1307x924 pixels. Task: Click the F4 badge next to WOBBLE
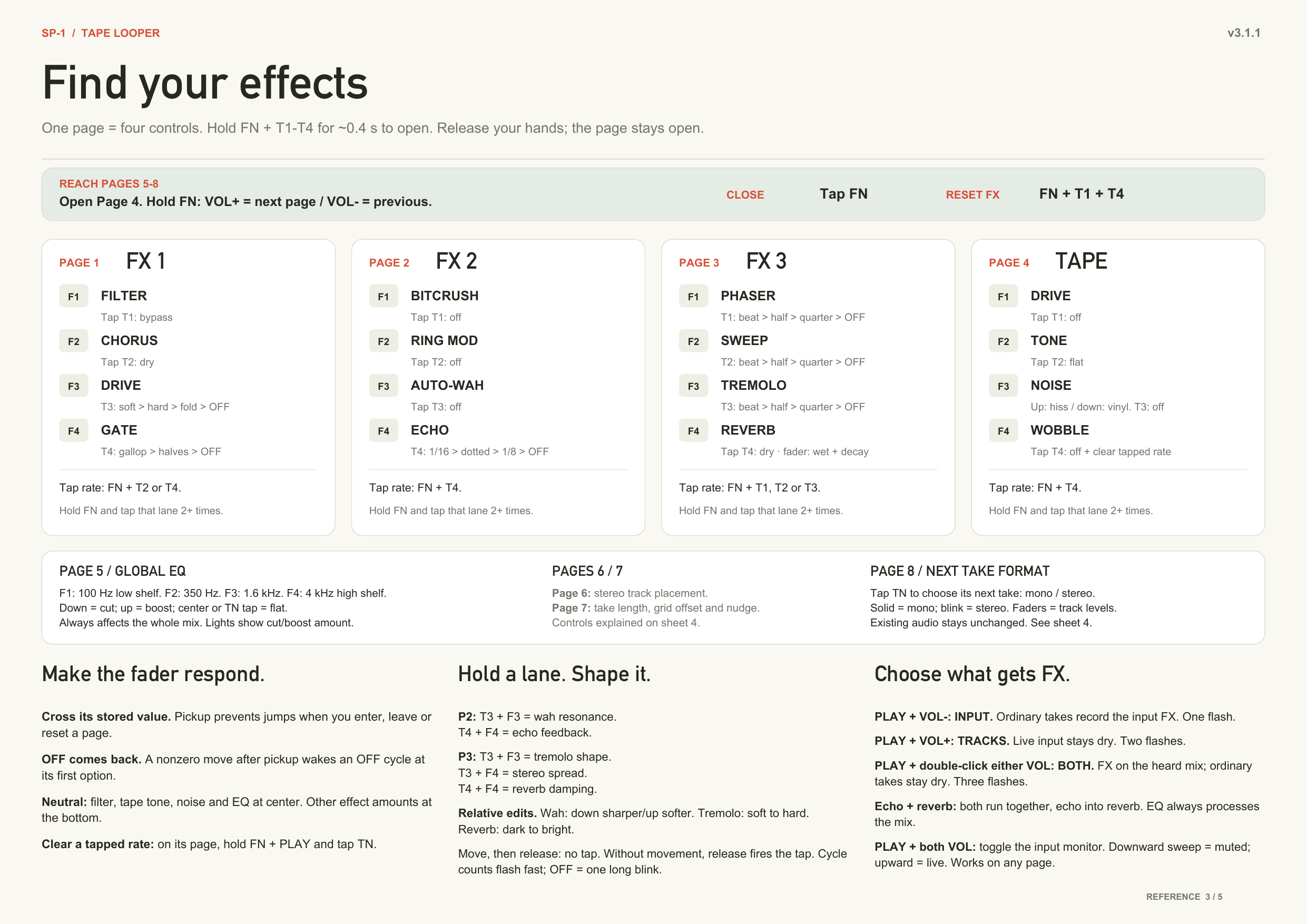pos(1004,430)
